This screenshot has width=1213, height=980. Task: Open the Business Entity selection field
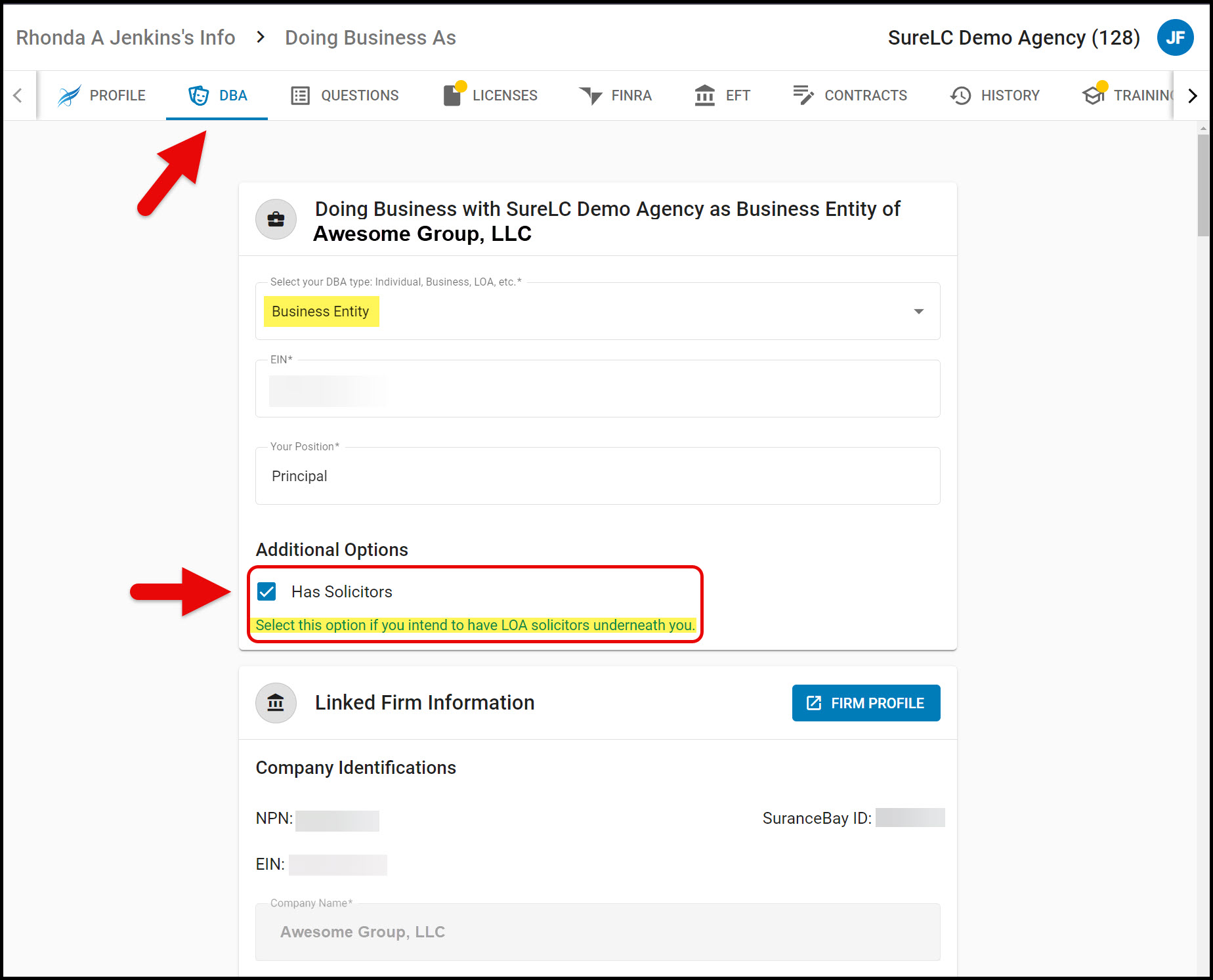tap(597, 311)
